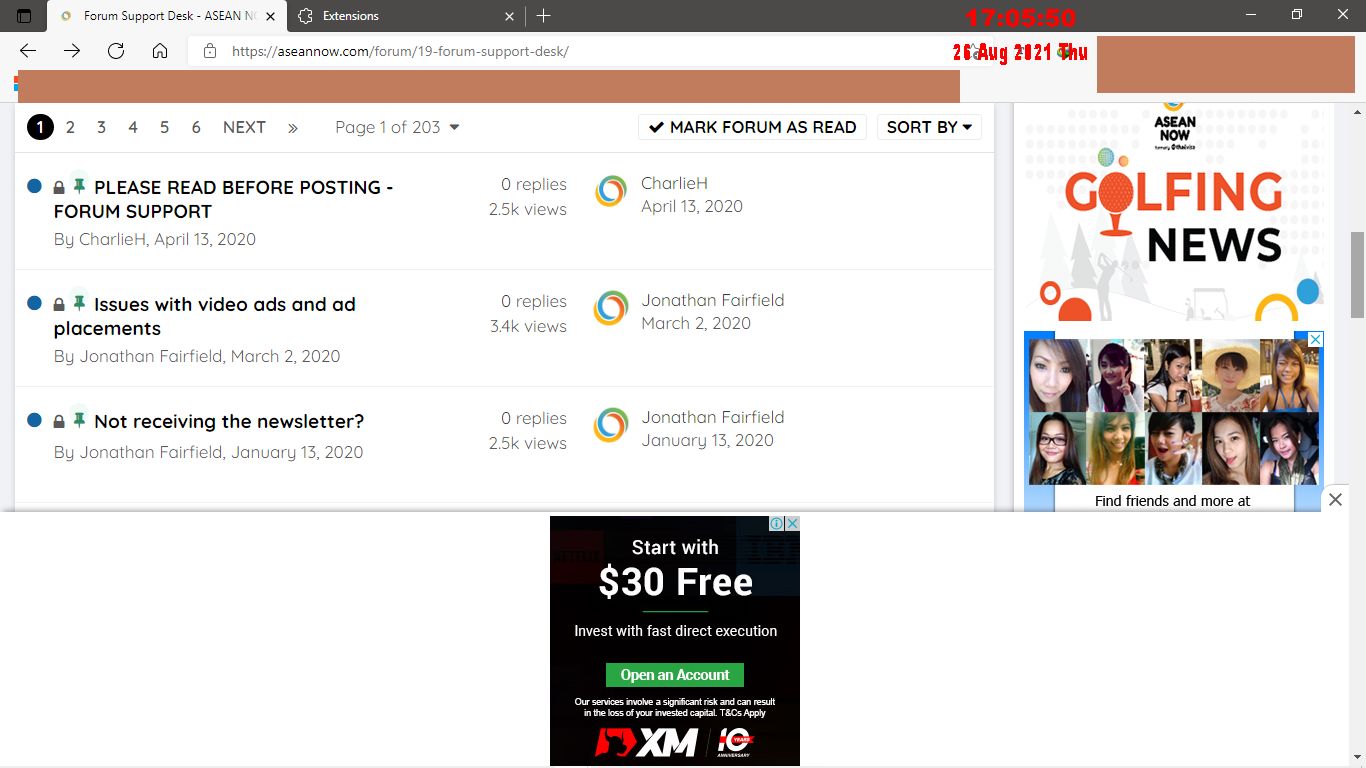
Task: Click lock icon on video ads topic
Action: click(x=59, y=304)
